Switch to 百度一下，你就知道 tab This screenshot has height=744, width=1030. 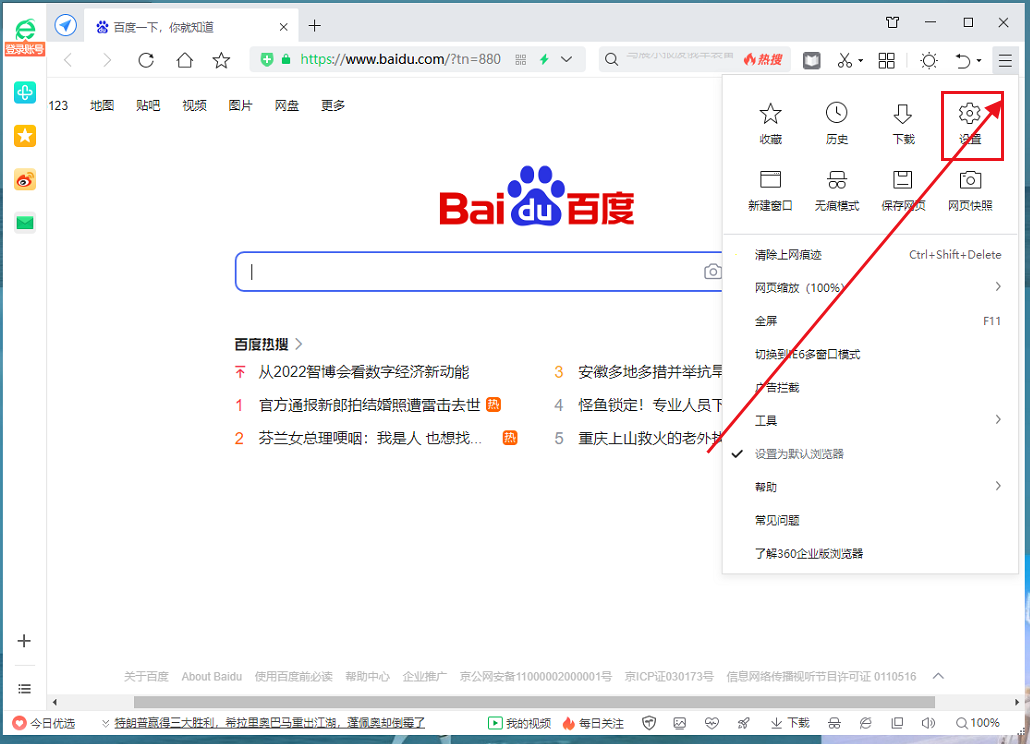tap(191, 27)
